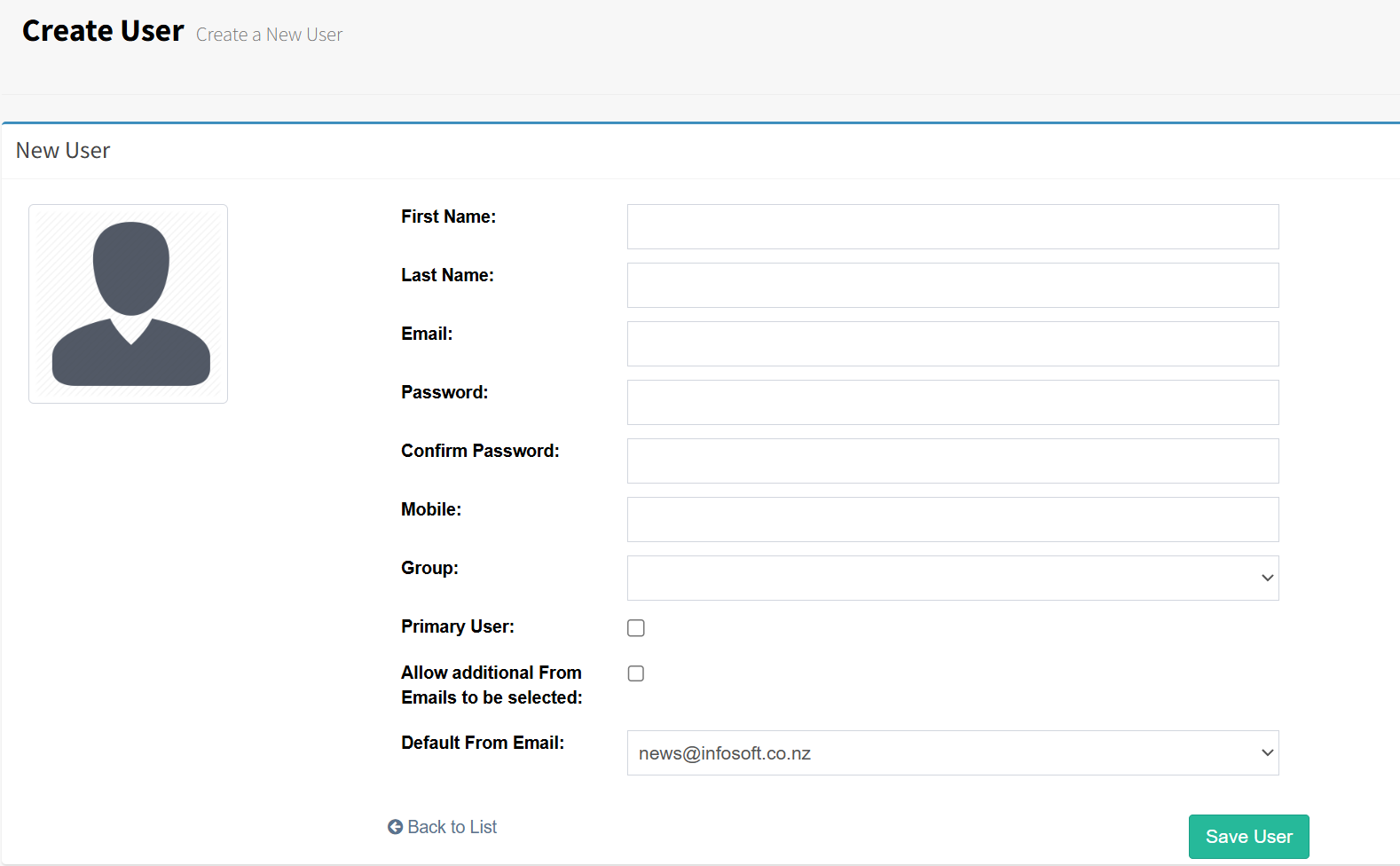Click the "Group:" label
Viewport: 1400px width, 866px height.
[x=429, y=568]
